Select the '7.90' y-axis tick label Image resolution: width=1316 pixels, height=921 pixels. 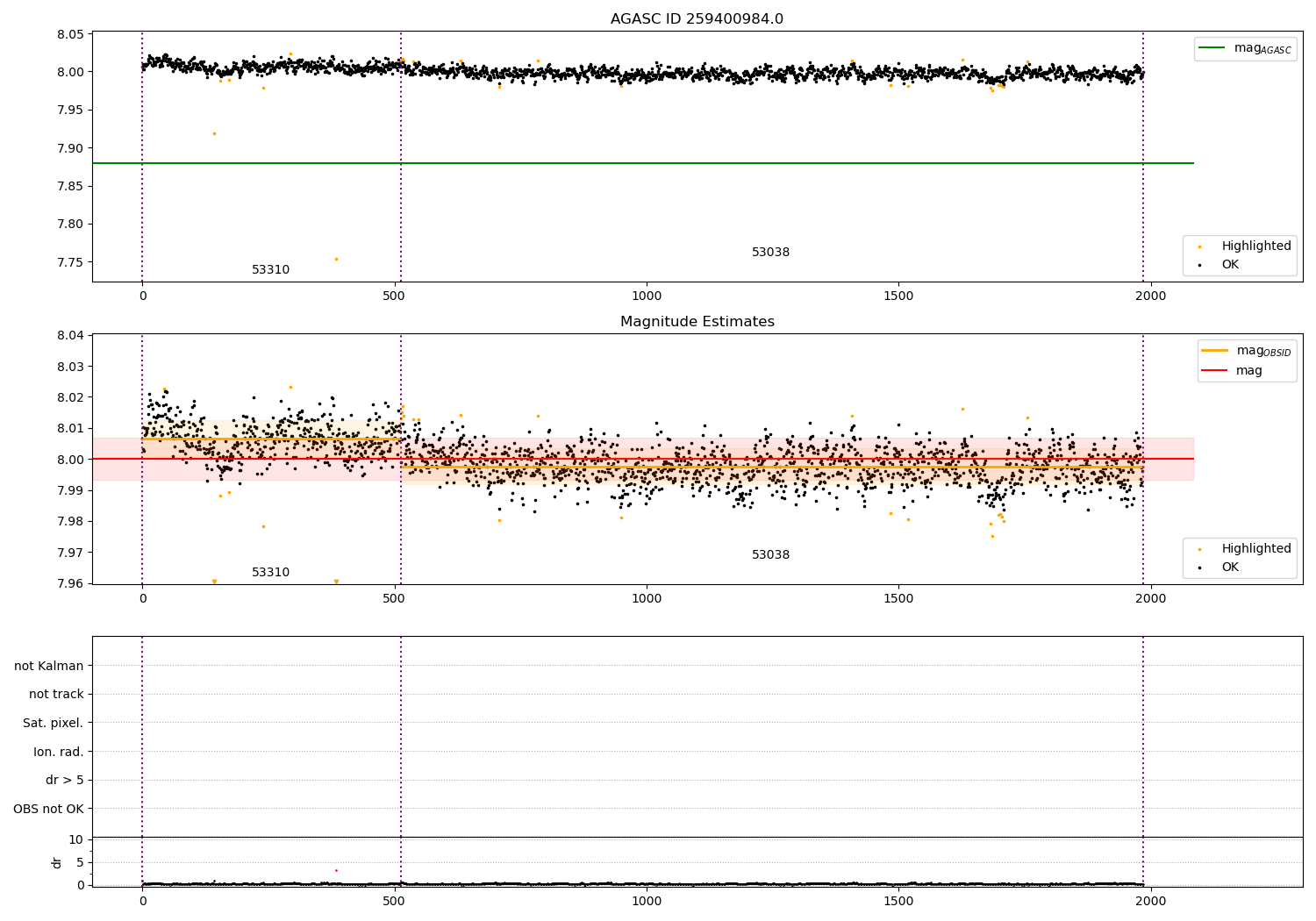click(x=71, y=148)
